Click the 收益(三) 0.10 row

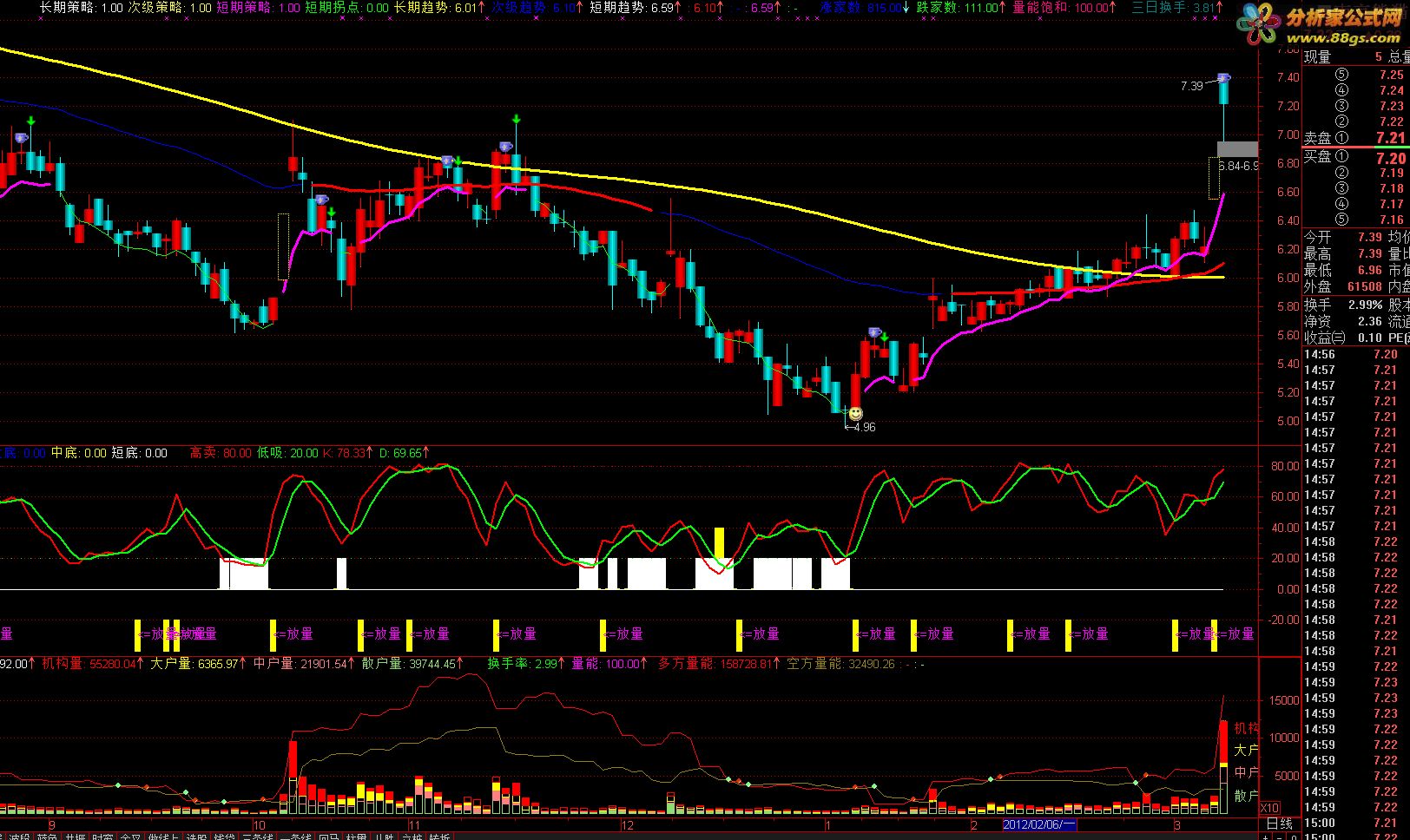(x=1343, y=338)
